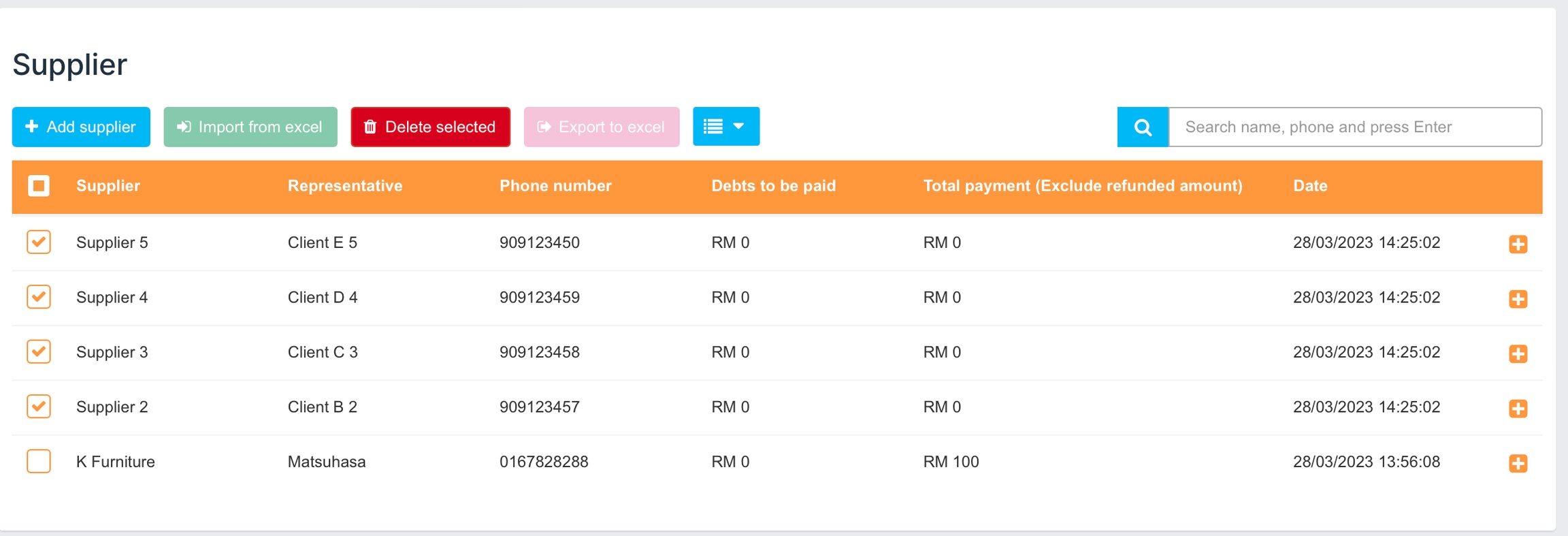1568x536 pixels.
Task: Open the list view columns dropdown
Action: coord(725,127)
